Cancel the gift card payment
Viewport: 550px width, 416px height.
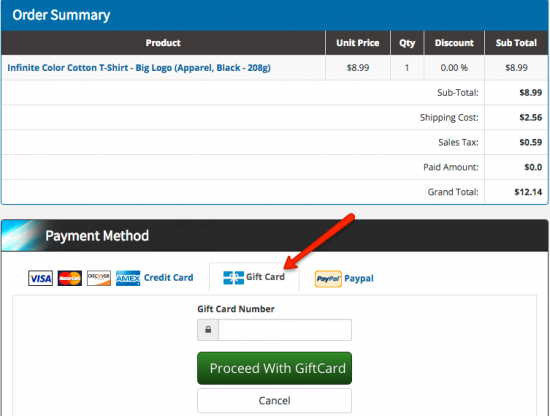pyautogui.click(x=274, y=401)
